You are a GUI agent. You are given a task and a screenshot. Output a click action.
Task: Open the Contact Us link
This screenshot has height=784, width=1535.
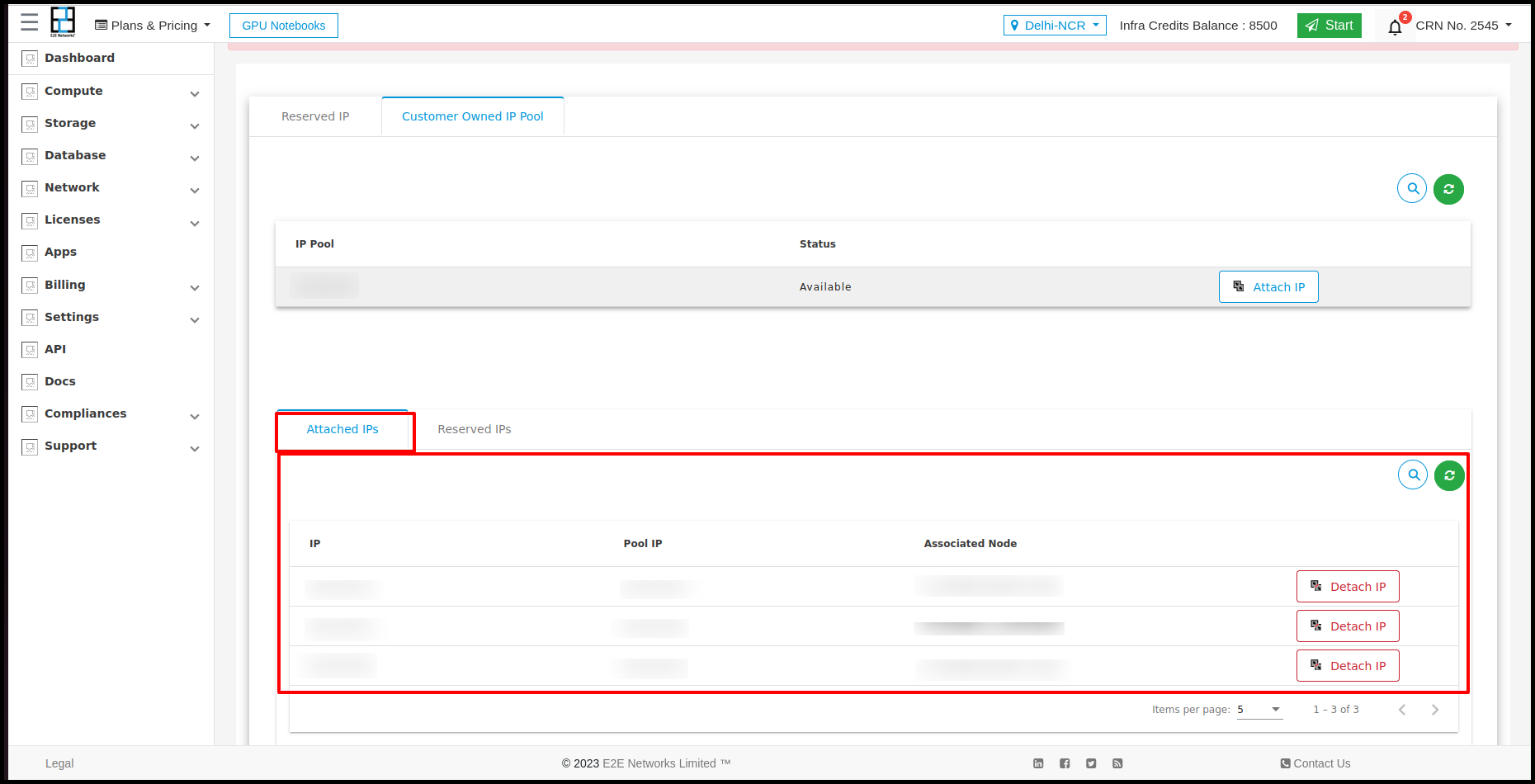click(1315, 763)
